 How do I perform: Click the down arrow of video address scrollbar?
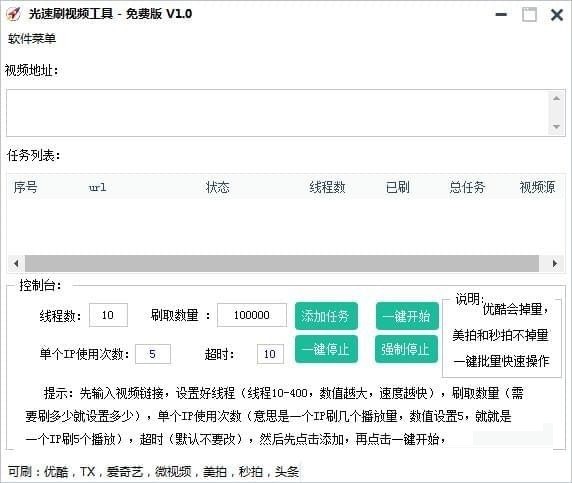(556, 127)
